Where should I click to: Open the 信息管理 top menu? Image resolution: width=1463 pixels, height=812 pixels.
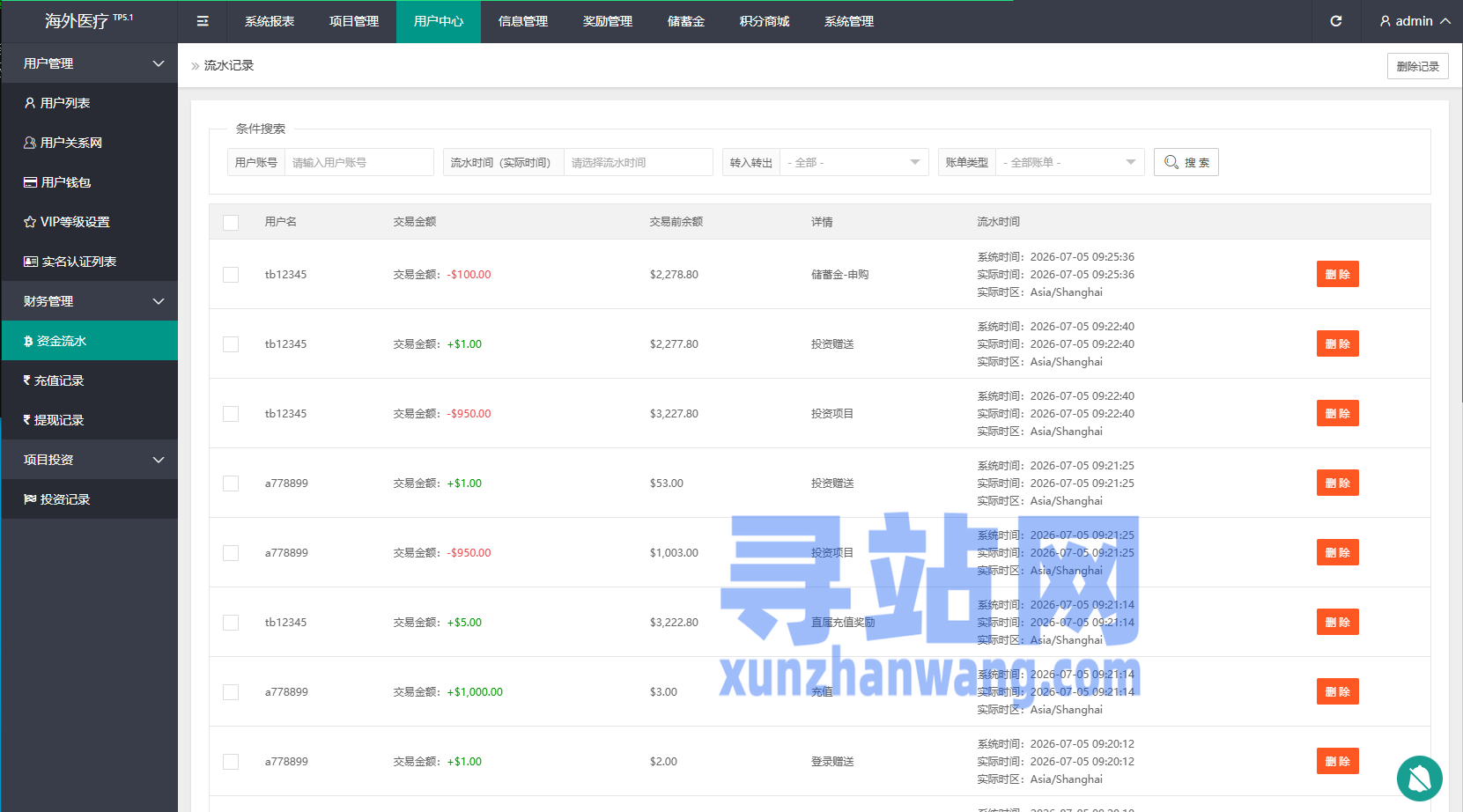[523, 21]
